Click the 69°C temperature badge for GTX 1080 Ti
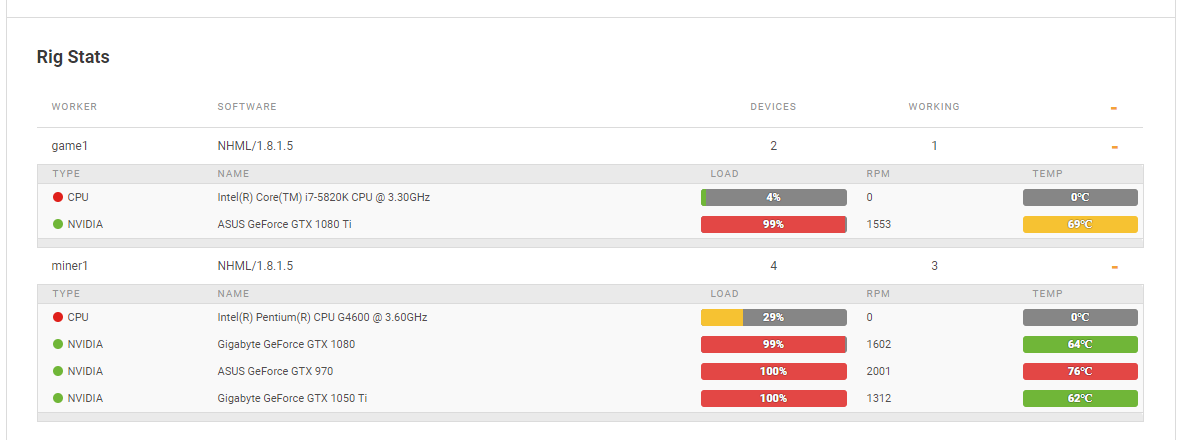1192x440 pixels. pos(1080,224)
